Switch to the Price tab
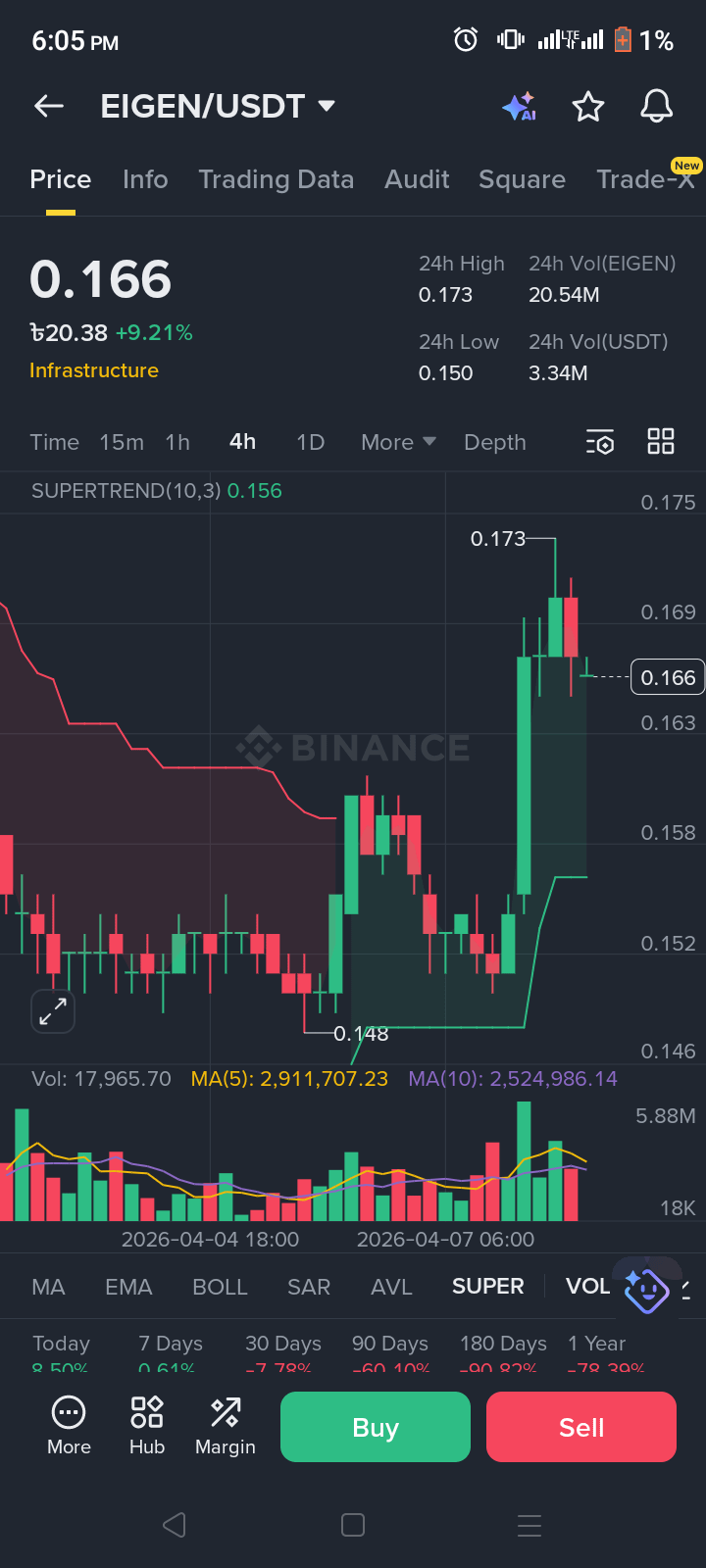The width and height of the screenshot is (706, 1568). (x=61, y=179)
